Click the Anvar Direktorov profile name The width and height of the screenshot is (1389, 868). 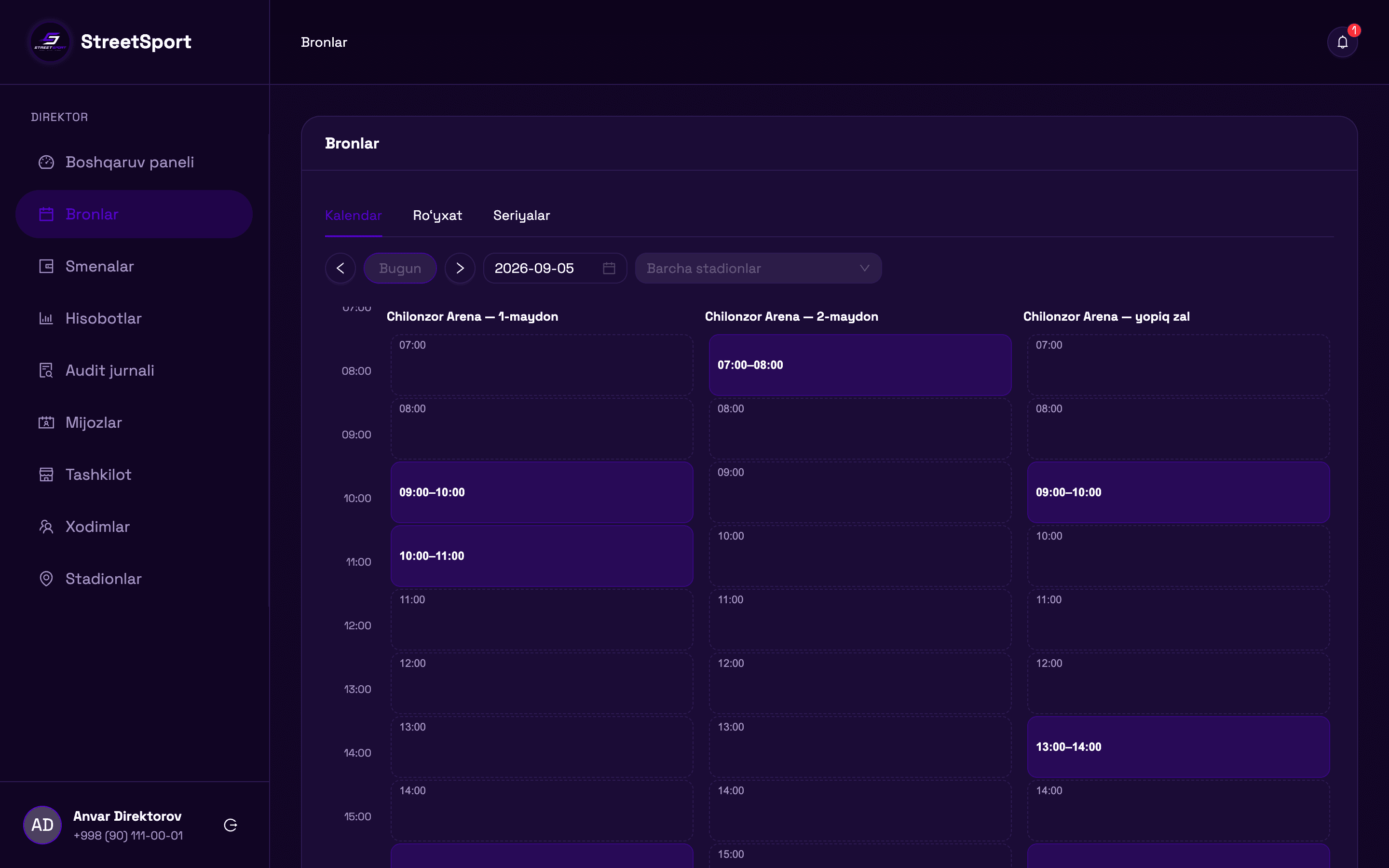(127, 816)
